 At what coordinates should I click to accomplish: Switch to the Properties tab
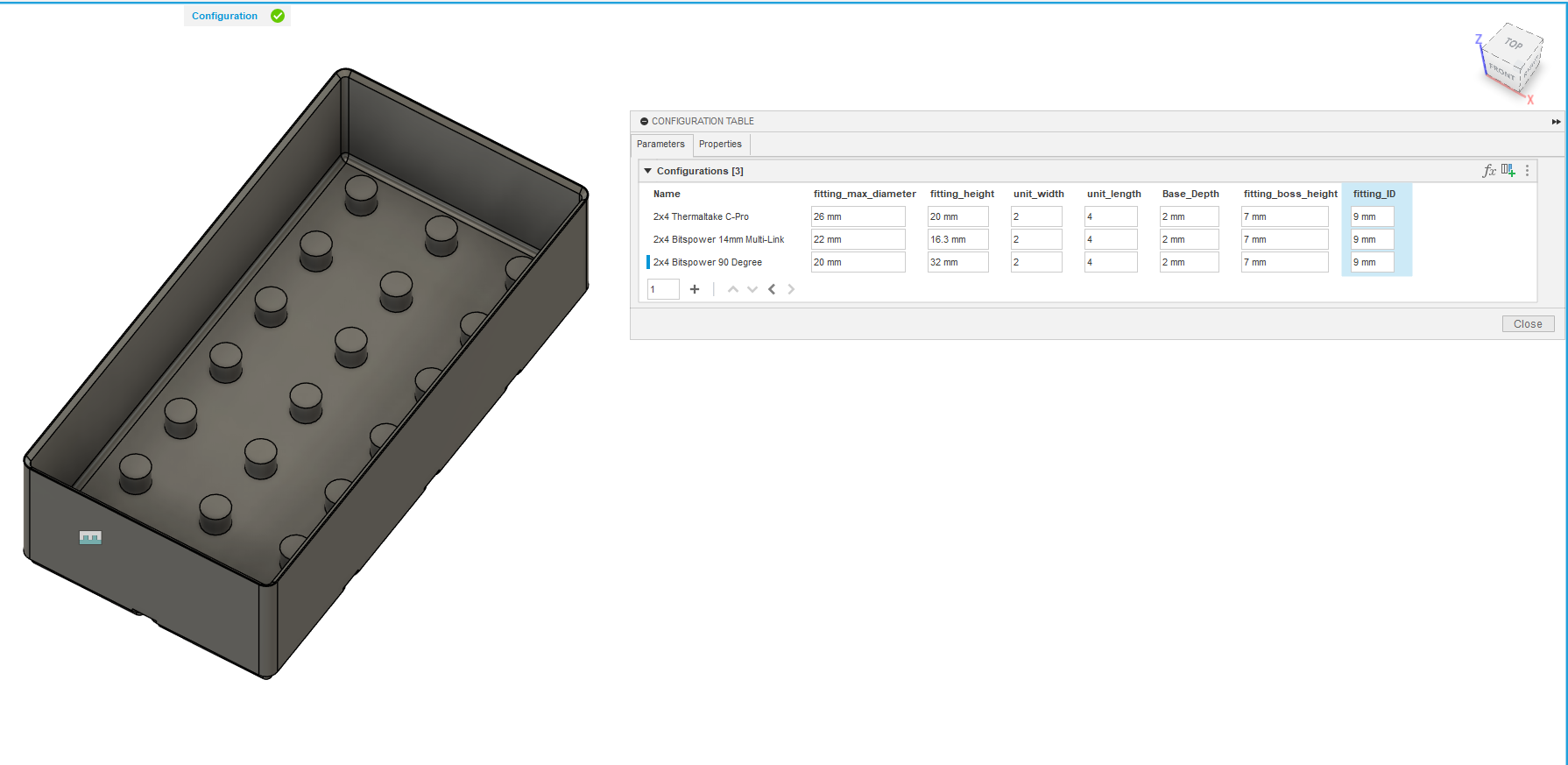[x=720, y=145]
